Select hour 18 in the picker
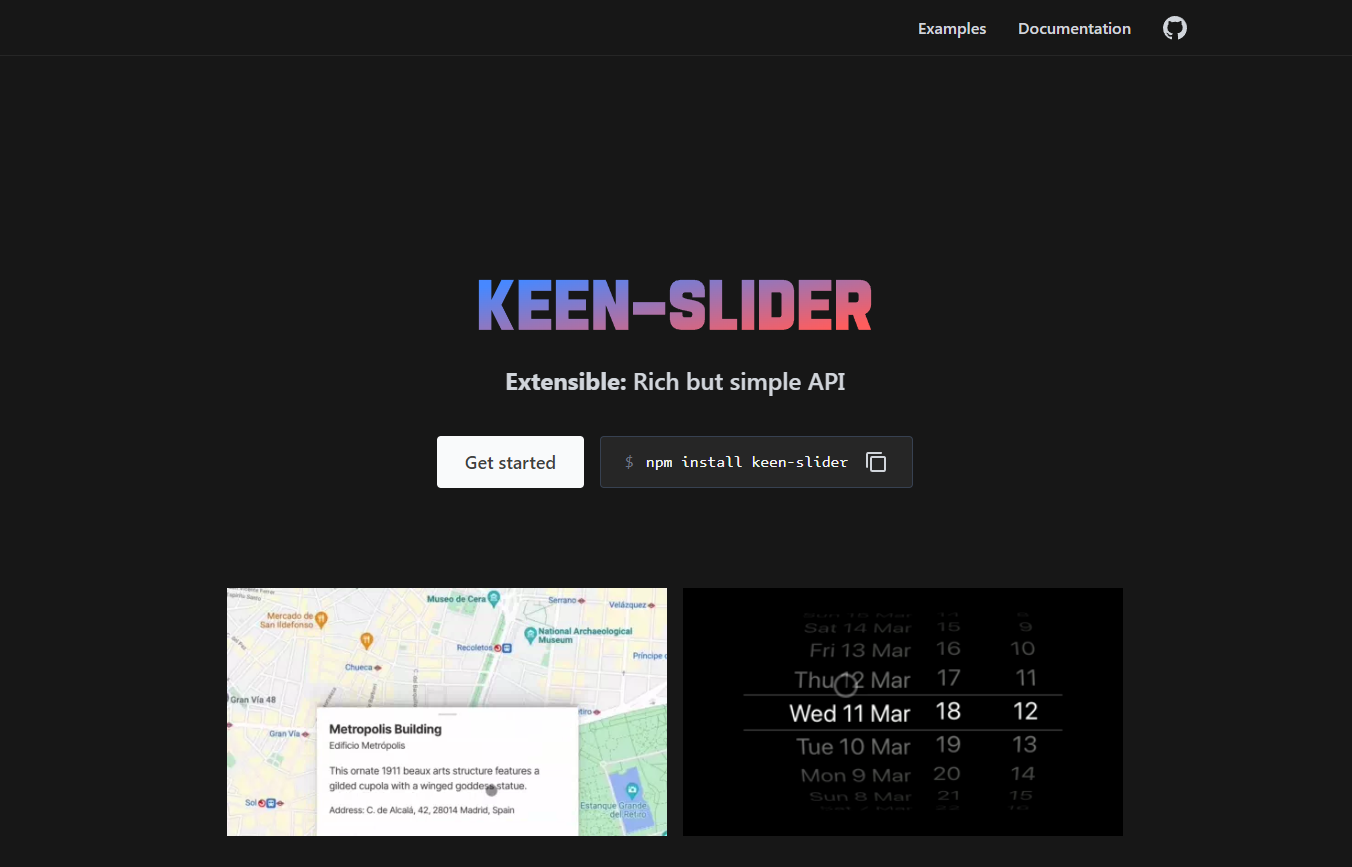The width and height of the screenshot is (1352, 867). [x=948, y=711]
